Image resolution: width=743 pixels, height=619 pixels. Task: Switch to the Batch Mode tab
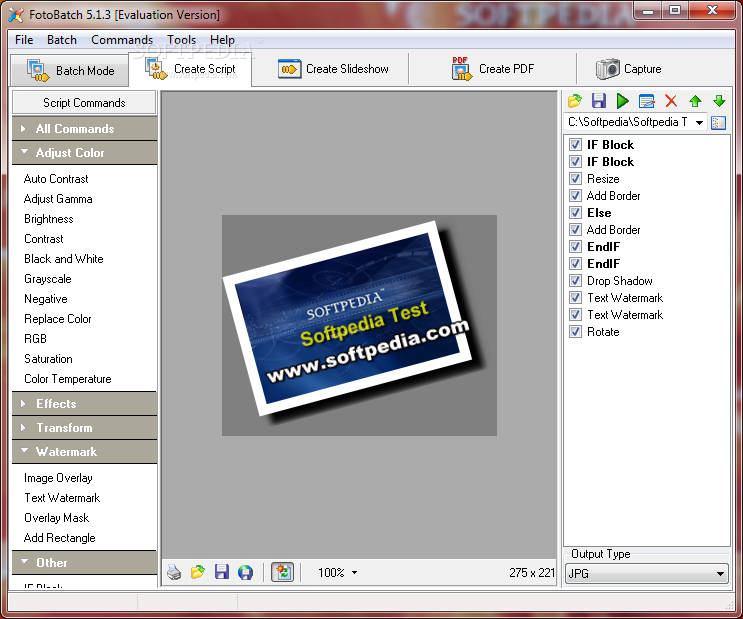(x=70, y=71)
